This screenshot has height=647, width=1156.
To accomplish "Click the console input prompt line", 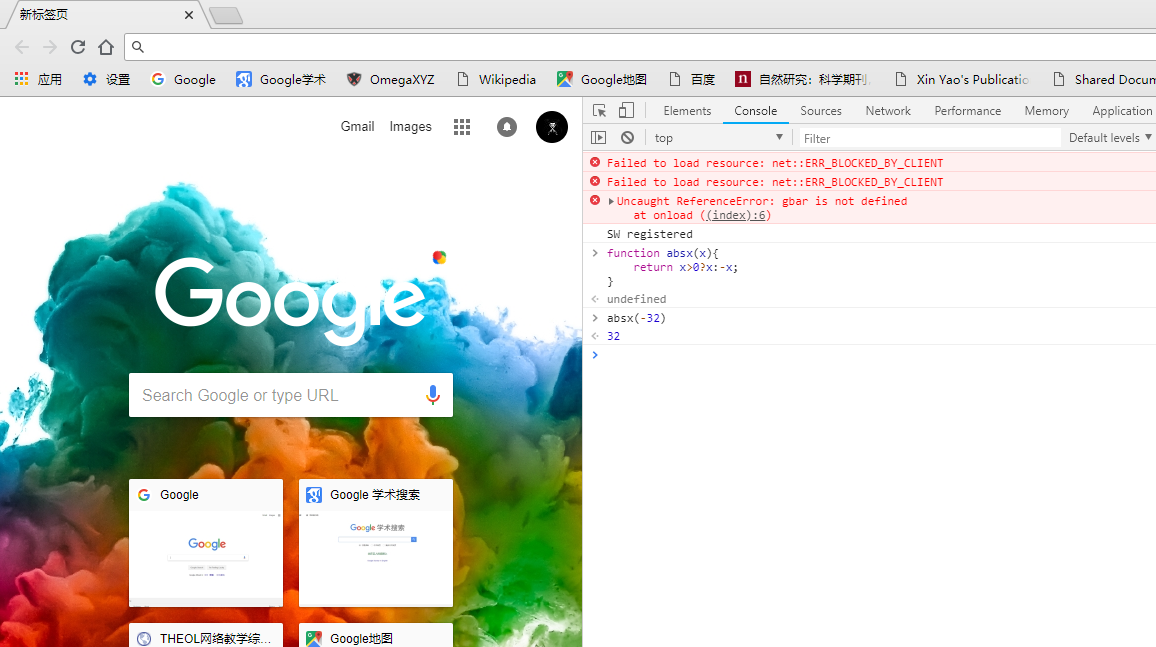I will tap(870, 355).
